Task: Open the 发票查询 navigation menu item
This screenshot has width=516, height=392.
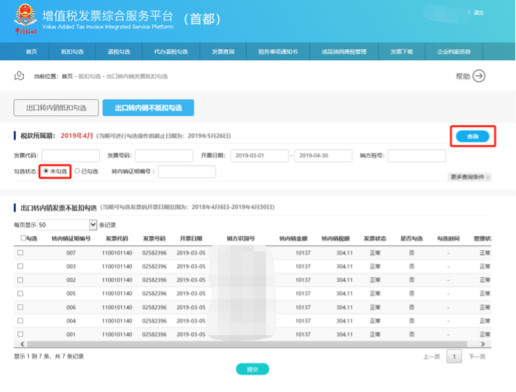Action: tap(223, 52)
